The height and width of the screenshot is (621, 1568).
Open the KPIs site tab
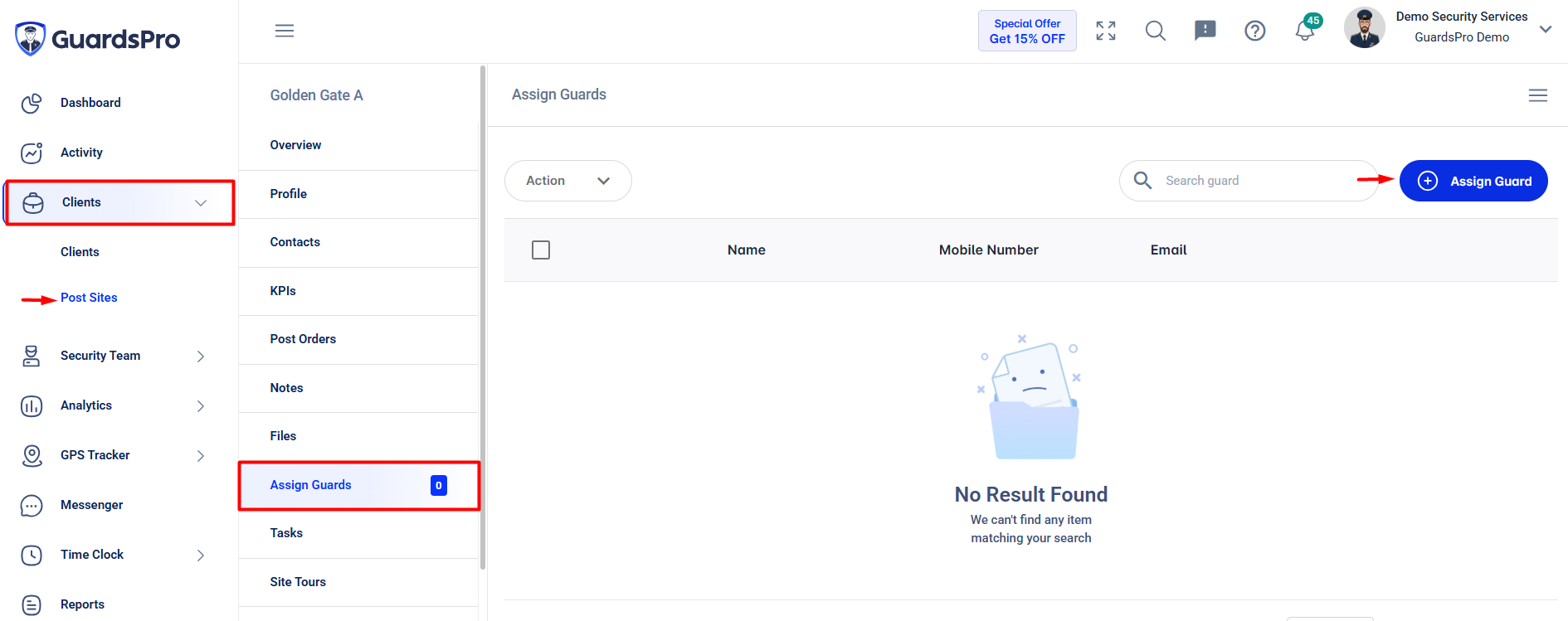click(x=358, y=291)
